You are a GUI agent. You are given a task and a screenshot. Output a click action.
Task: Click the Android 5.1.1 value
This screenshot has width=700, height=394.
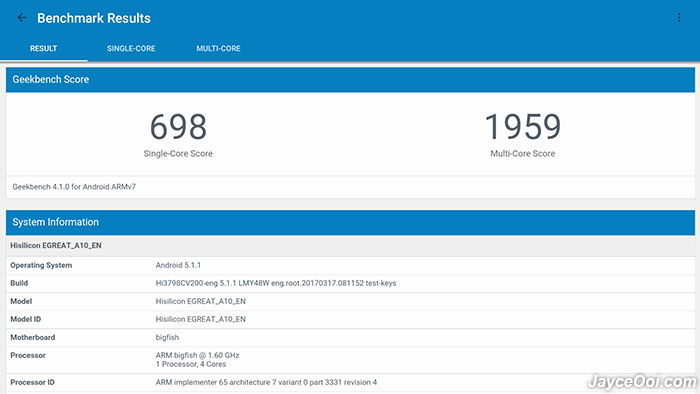coord(178,265)
